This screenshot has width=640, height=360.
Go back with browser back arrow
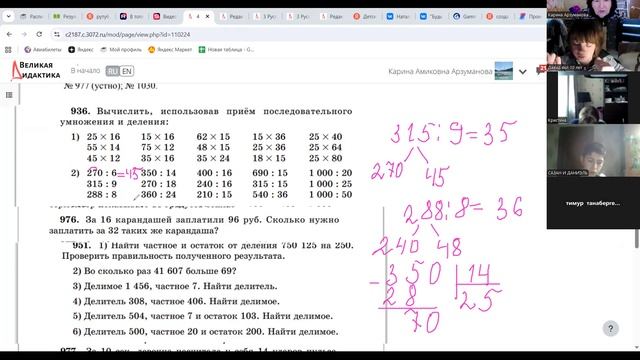(9, 35)
